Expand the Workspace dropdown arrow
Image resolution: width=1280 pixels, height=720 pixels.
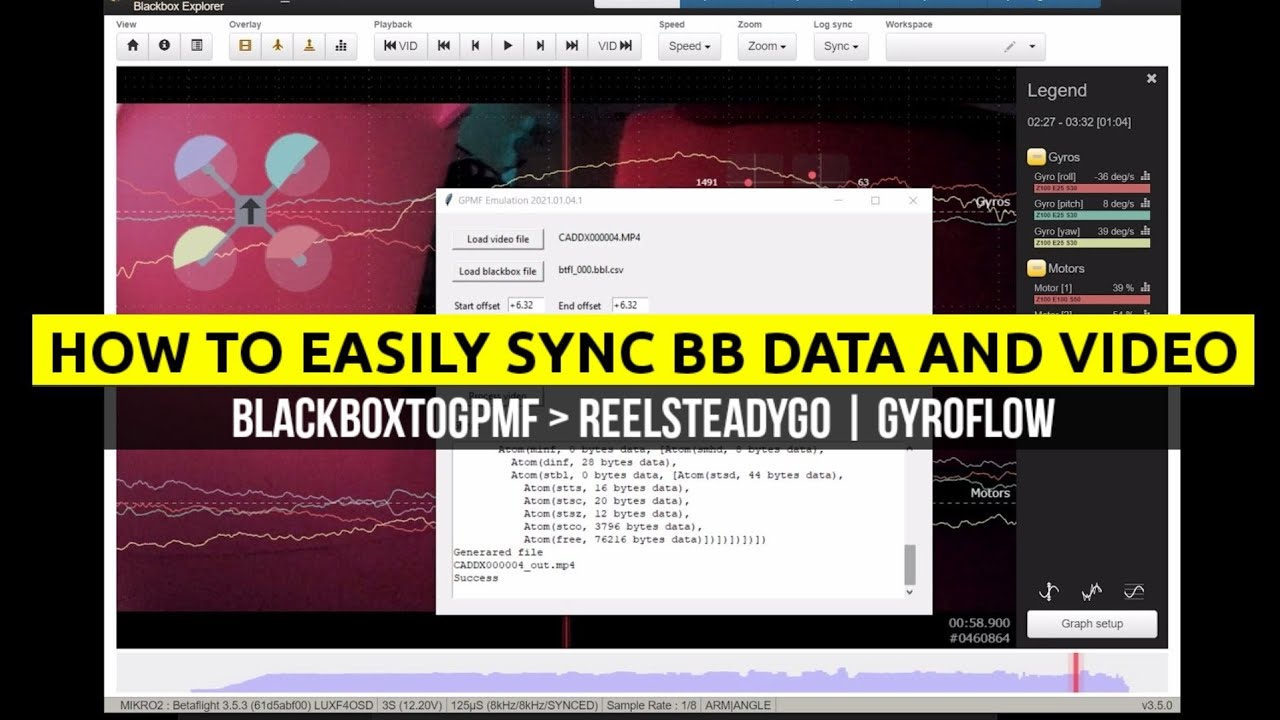click(x=1032, y=46)
